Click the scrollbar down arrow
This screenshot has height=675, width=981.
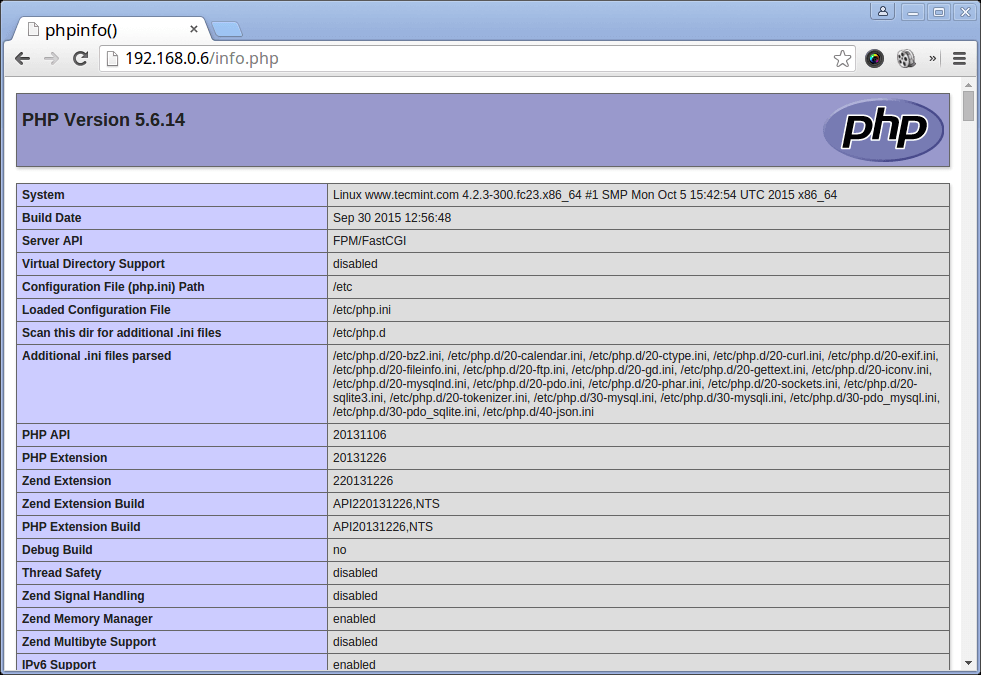coord(968,662)
